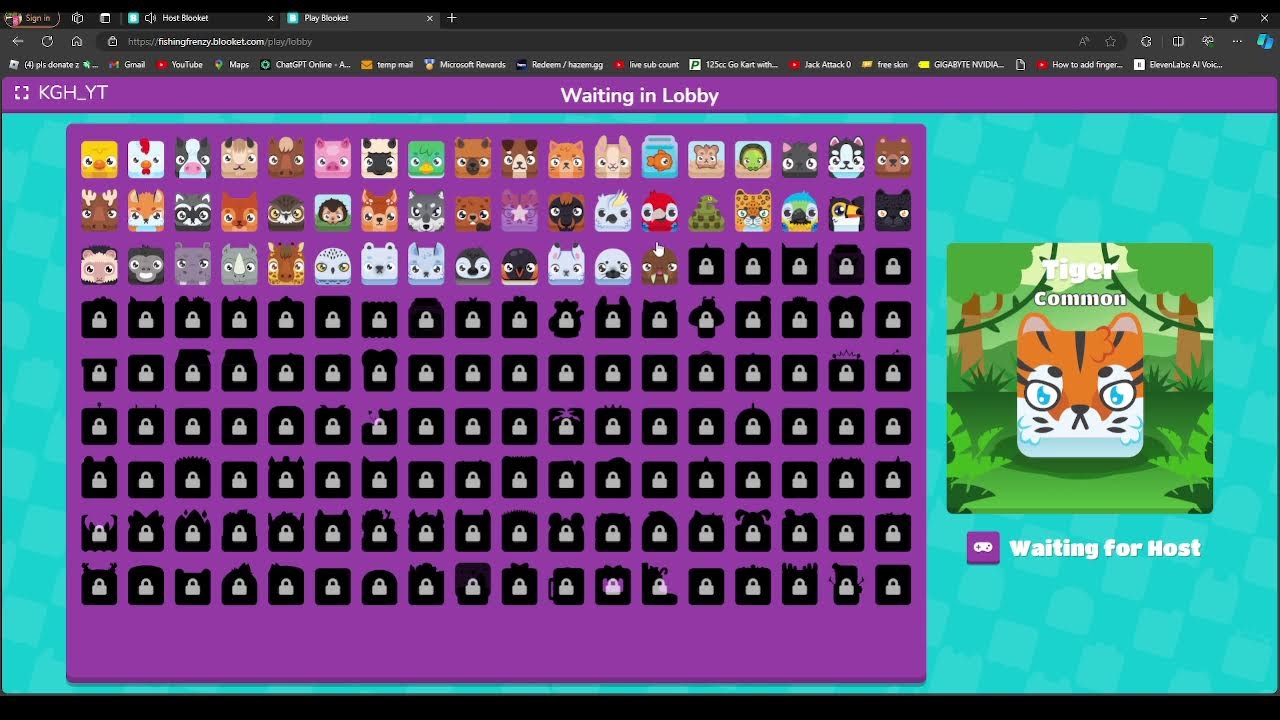Select the gray Wolf blook
This screenshot has width=1280, height=720.
(426, 212)
